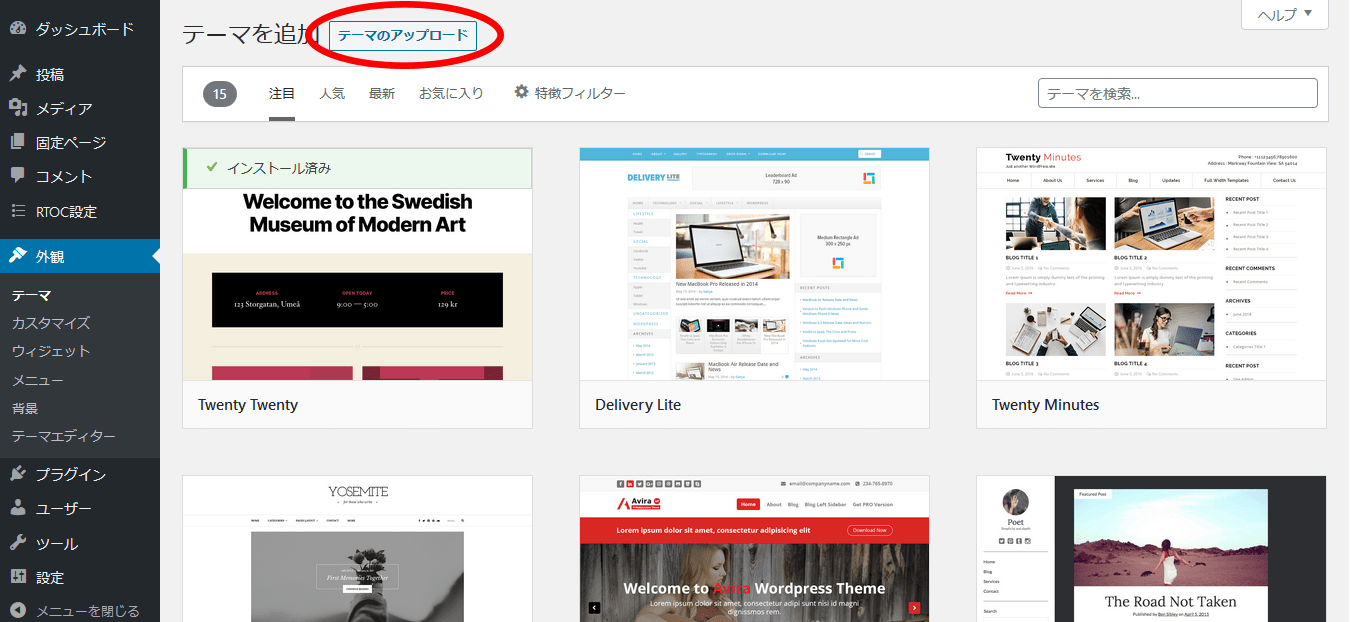Click the collapse arrow icon beside メニューを閉じる
Screen dimensions: 1350x622
click(x=18, y=610)
